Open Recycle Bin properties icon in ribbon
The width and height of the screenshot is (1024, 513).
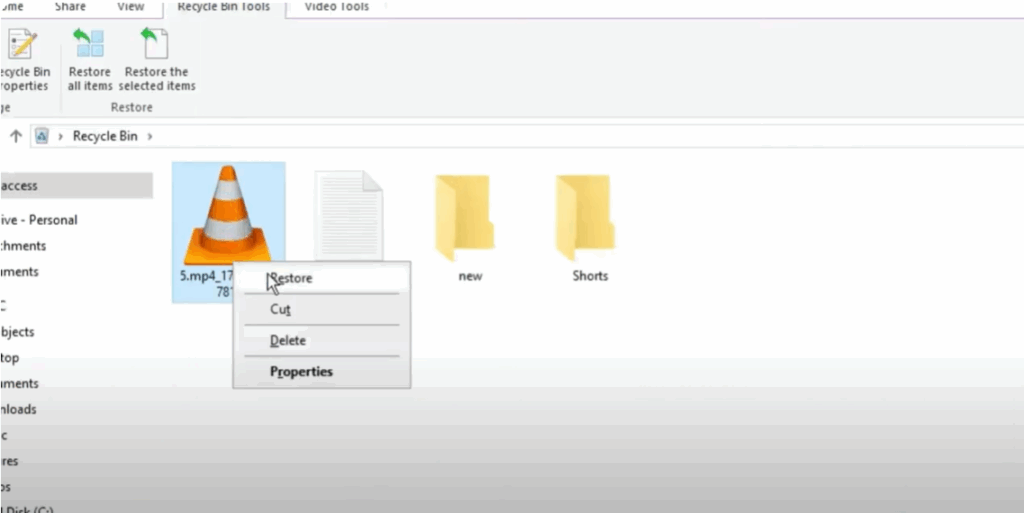pos(23,44)
